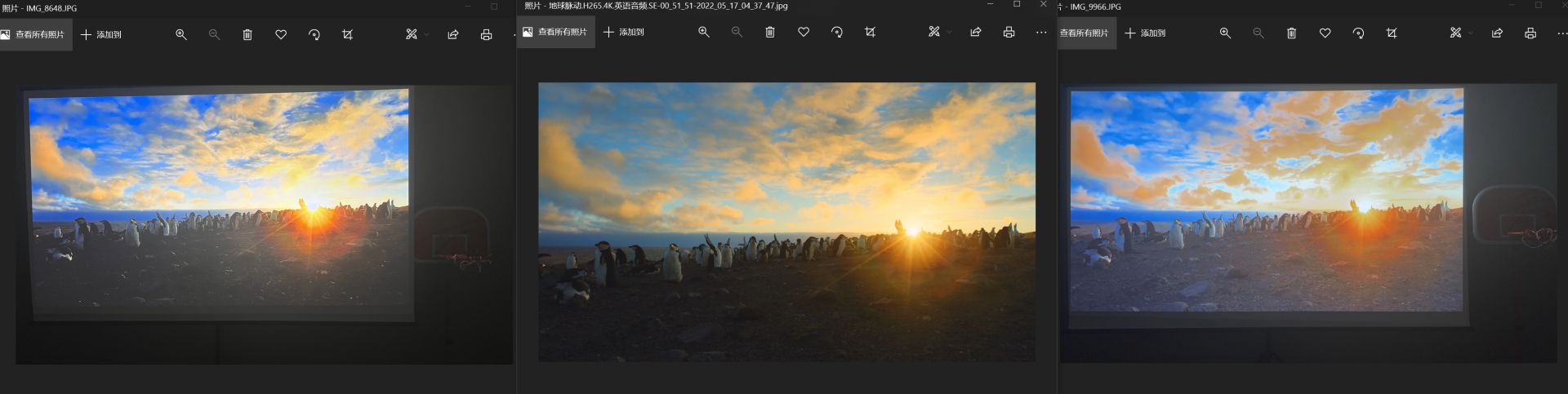The width and height of the screenshot is (1568, 394).
Task: Print the photo in IMG_9966.JPG window
Action: tap(1530, 33)
